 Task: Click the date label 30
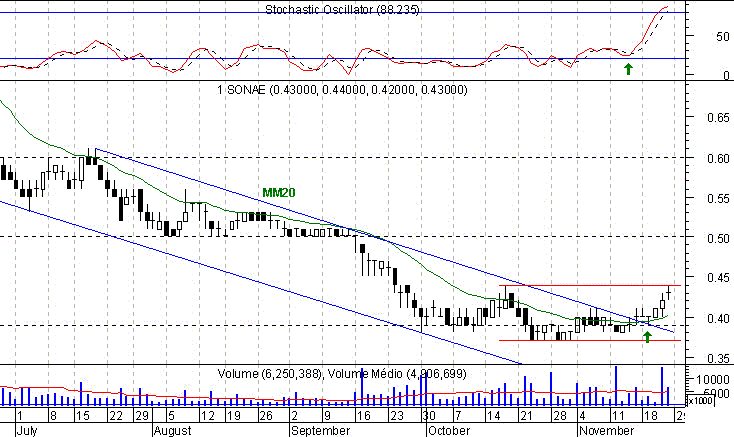click(x=429, y=416)
